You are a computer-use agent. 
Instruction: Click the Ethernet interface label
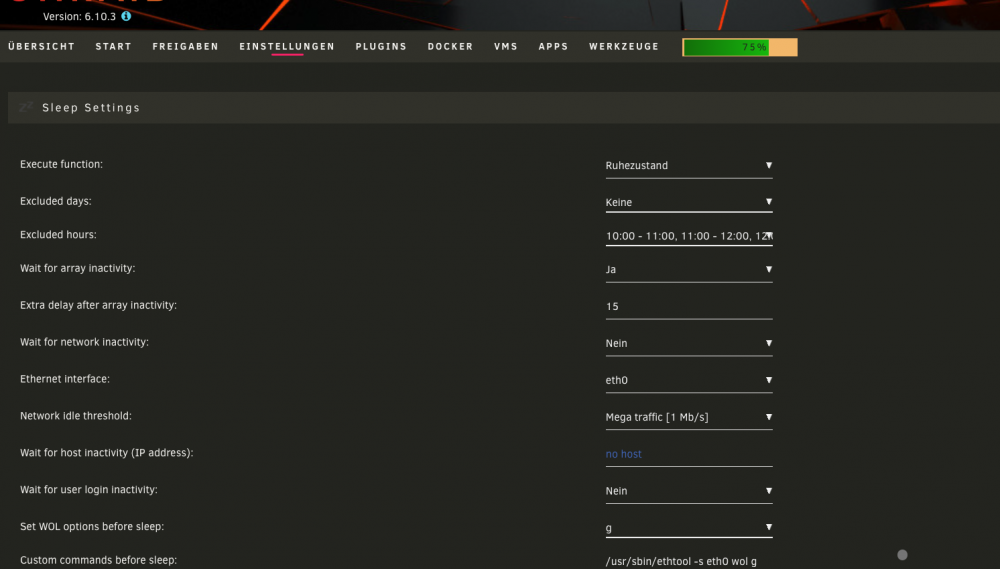[x=64, y=379]
